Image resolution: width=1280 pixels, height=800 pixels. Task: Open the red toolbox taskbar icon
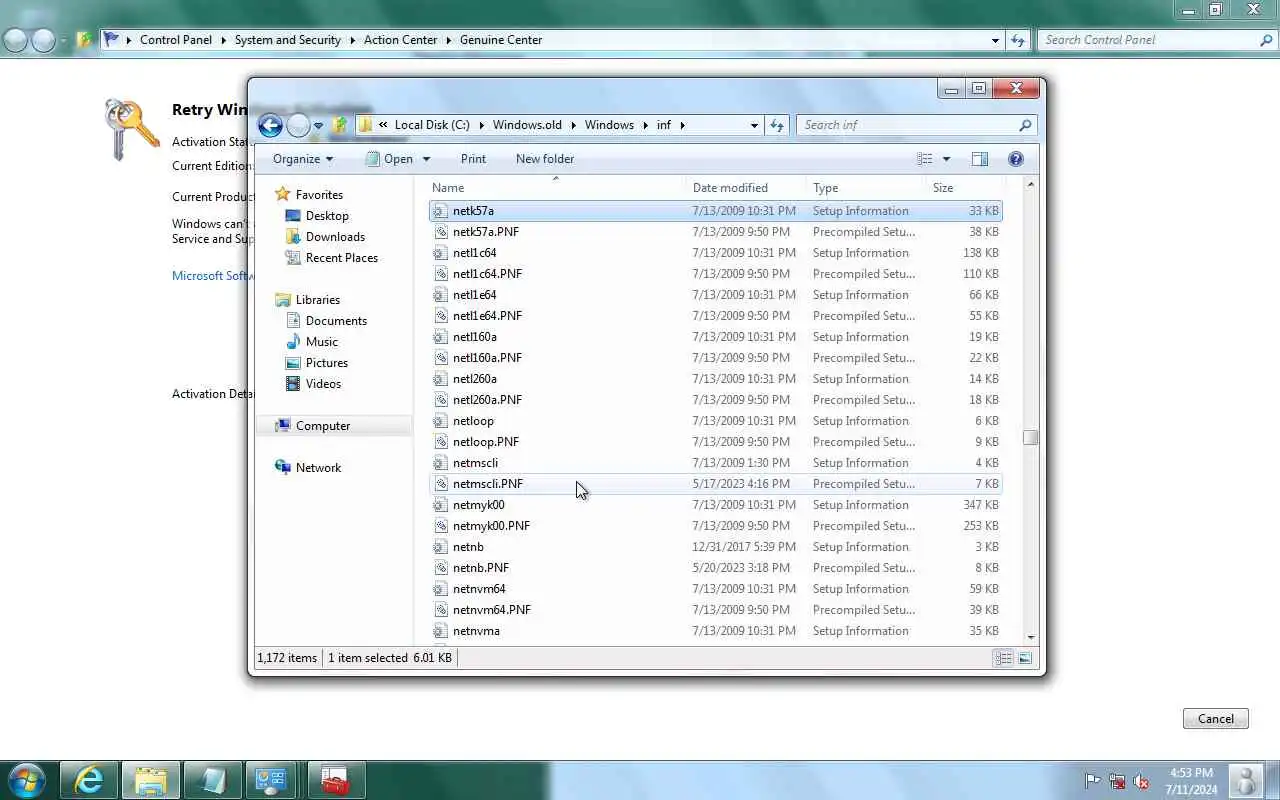[x=336, y=781]
